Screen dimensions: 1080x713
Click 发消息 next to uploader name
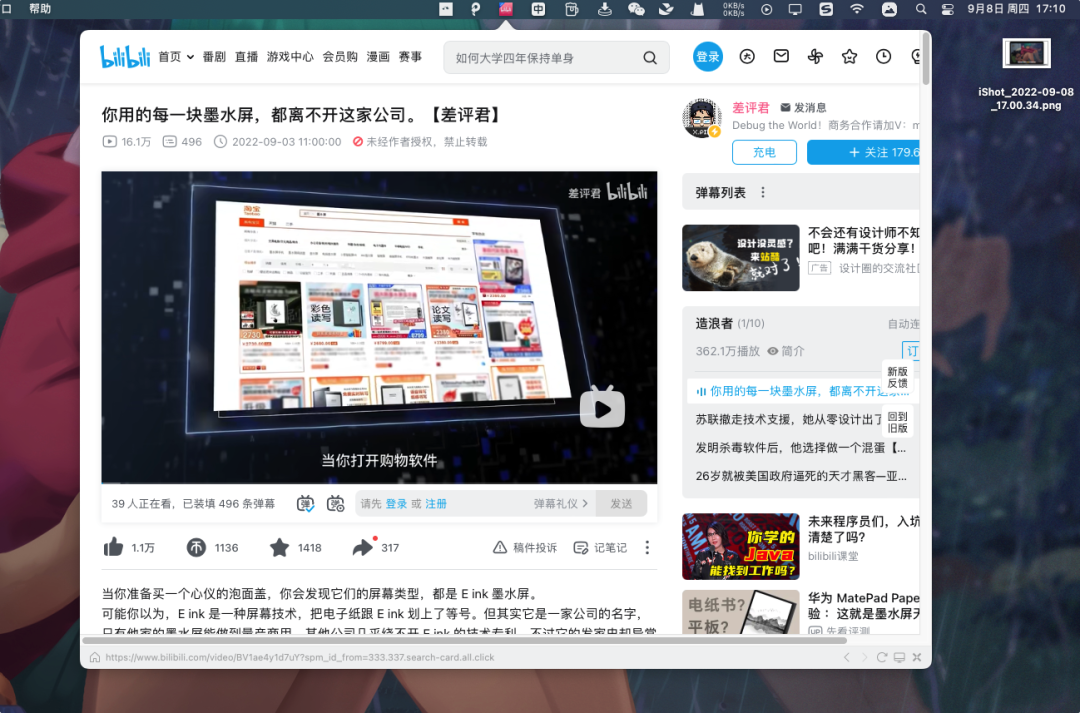[803, 107]
